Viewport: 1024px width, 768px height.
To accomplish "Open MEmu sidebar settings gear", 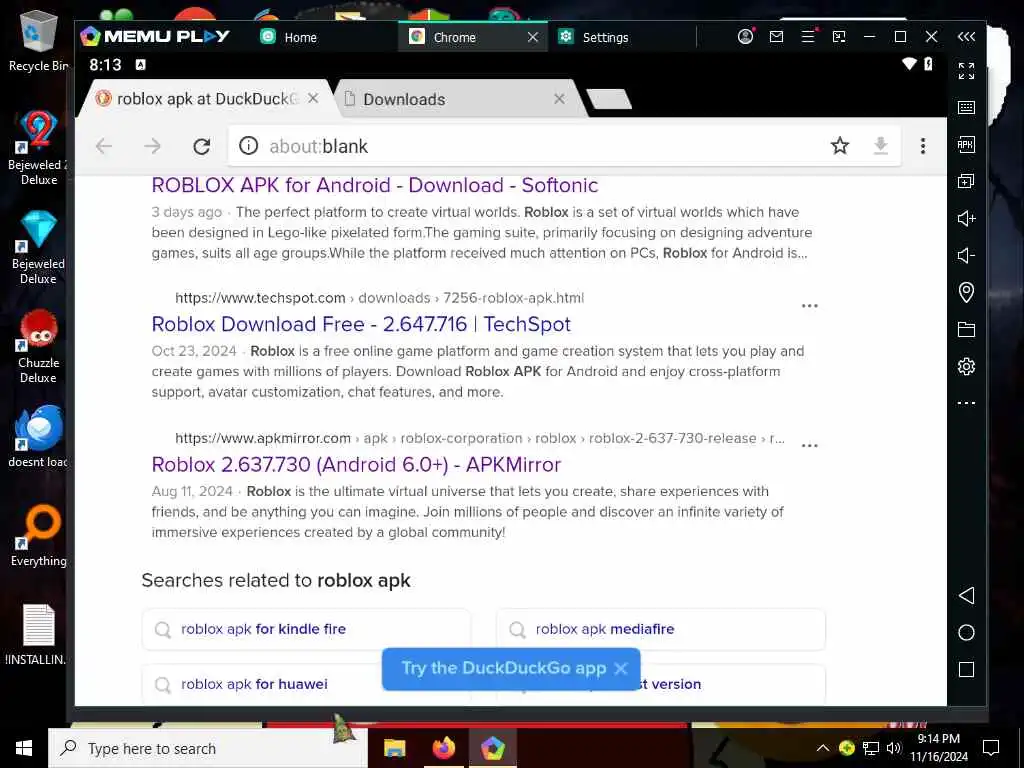I will (x=966, y=366).
